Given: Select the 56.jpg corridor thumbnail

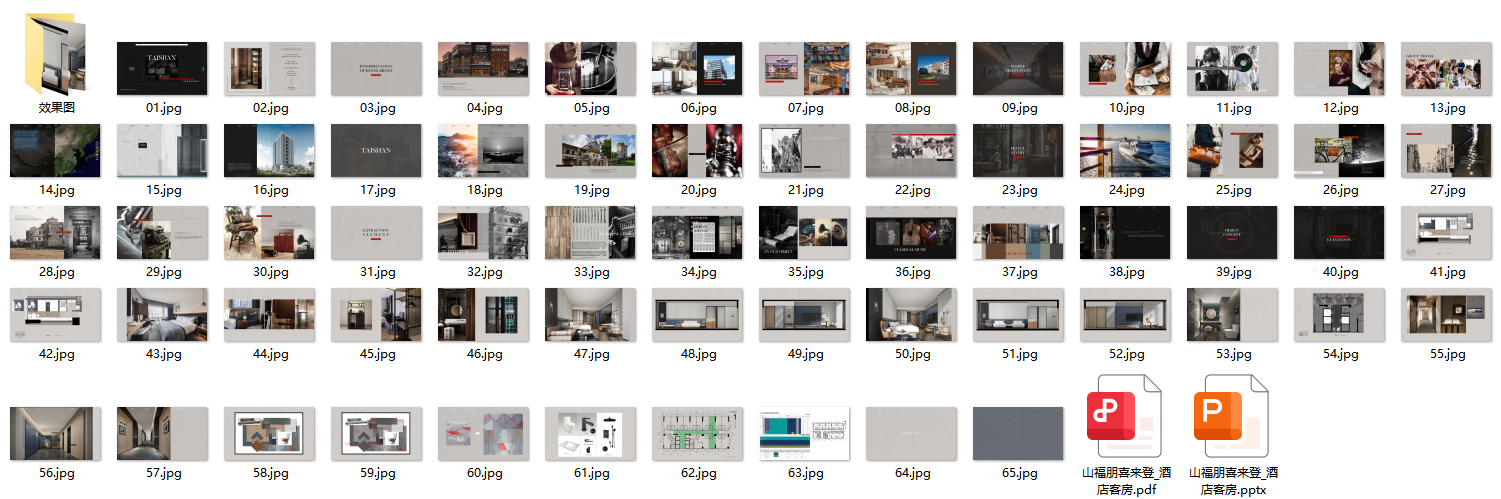Looking at the screenshot, I should point(55,433).
